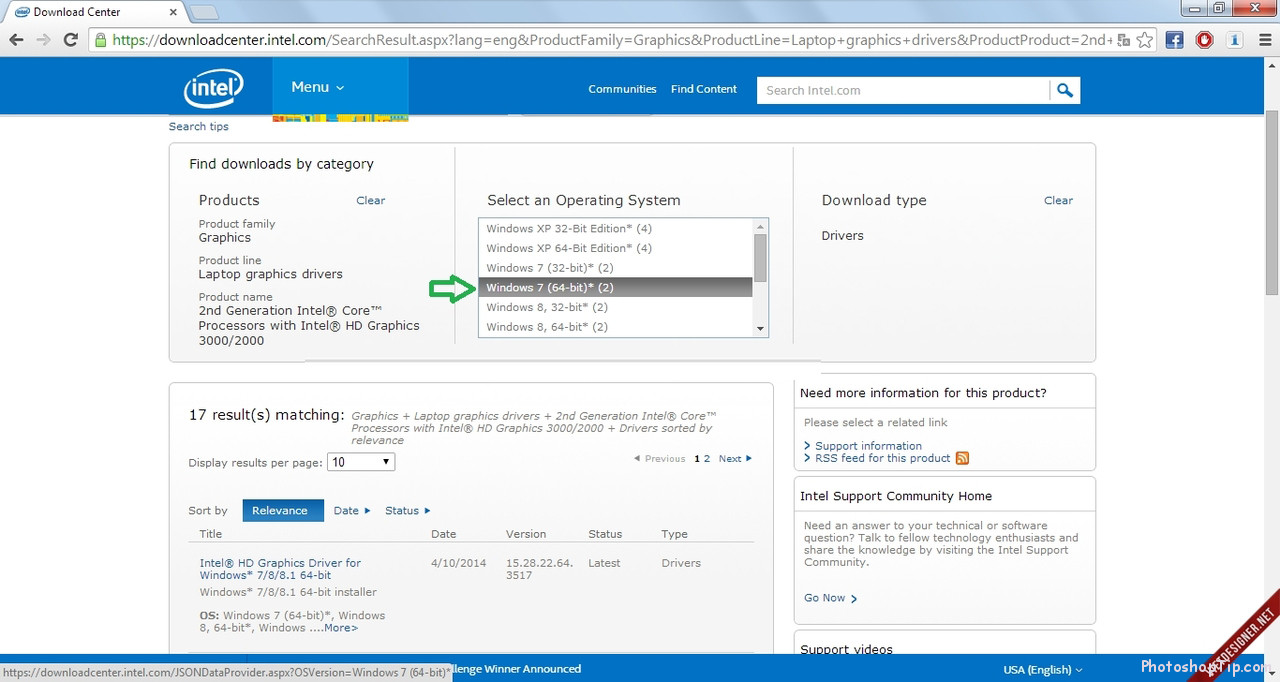Select Windows 7 (32-bit) option

(616, 268)
